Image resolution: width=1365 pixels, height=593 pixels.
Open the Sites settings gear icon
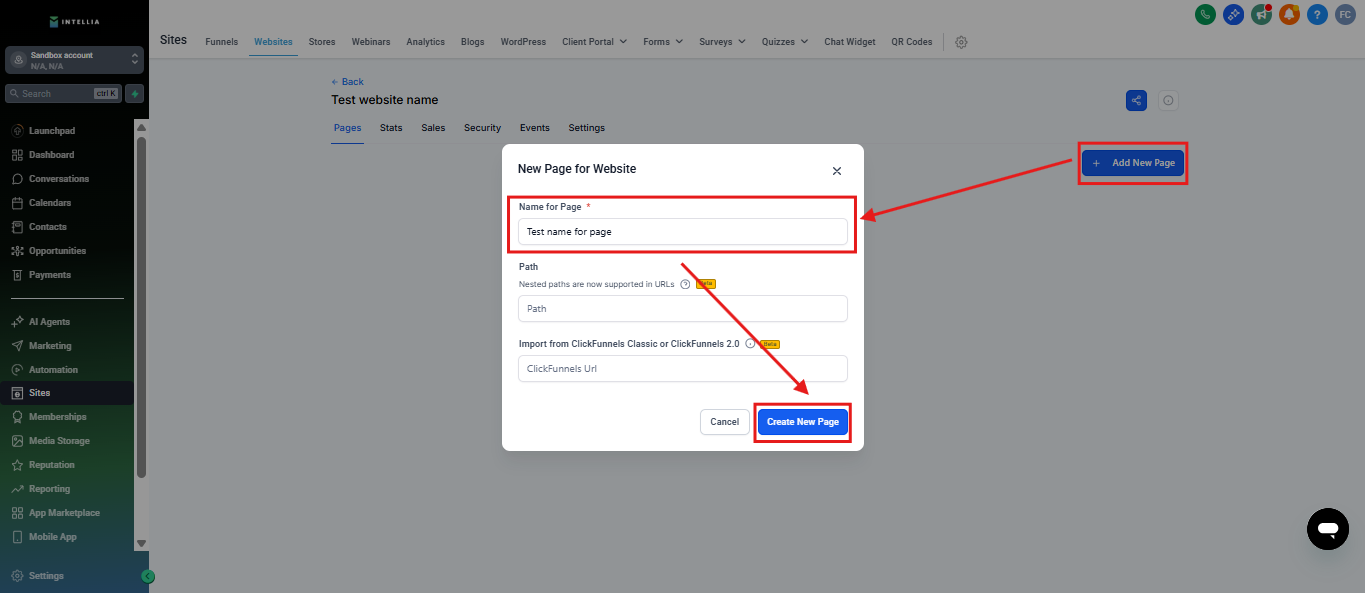(961, 42)
